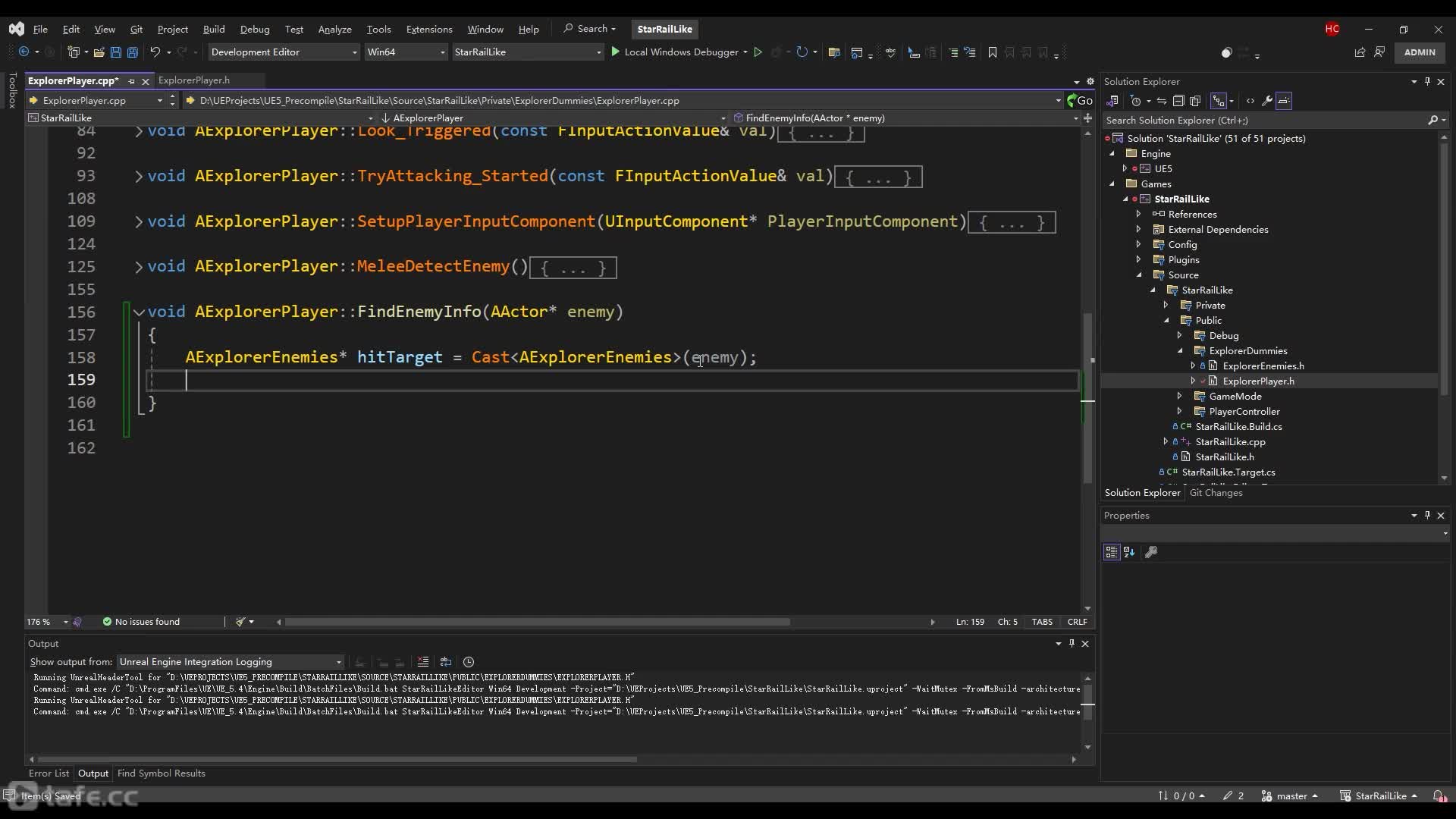
Task: Toggle Auto Hide pin on Properties panel
Action: click(1427, 515)
